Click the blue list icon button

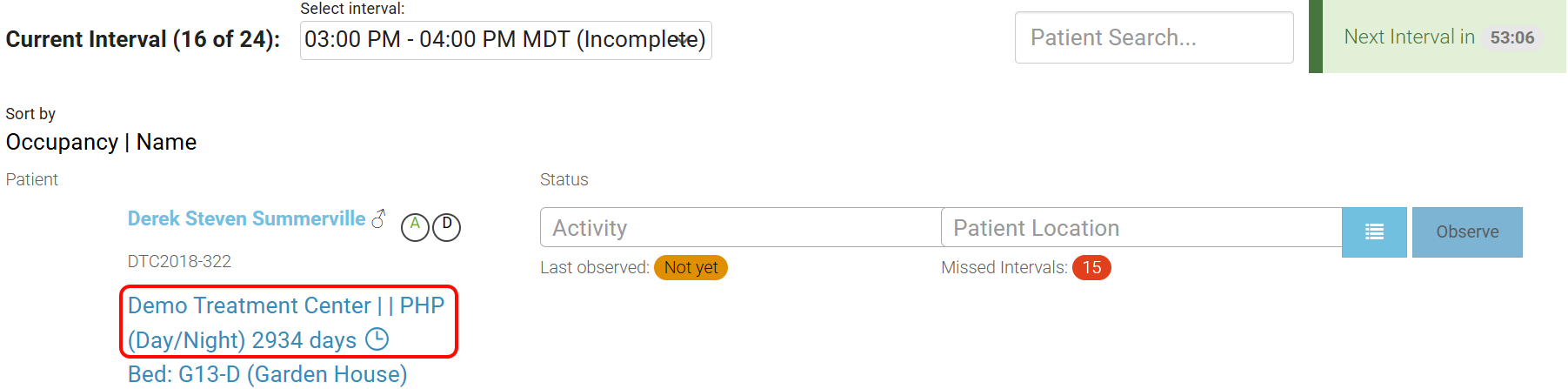point(1374,231)
